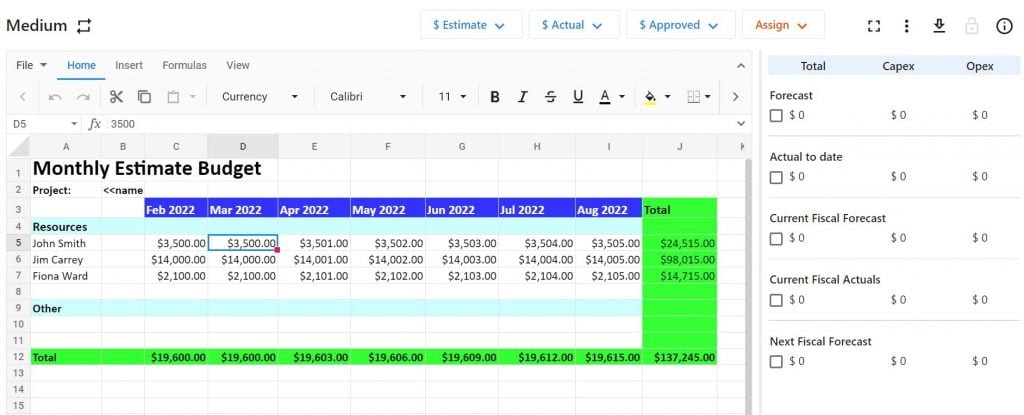
Task: Open the name box D5 dropdown
Action: click(x=74, y=124)
